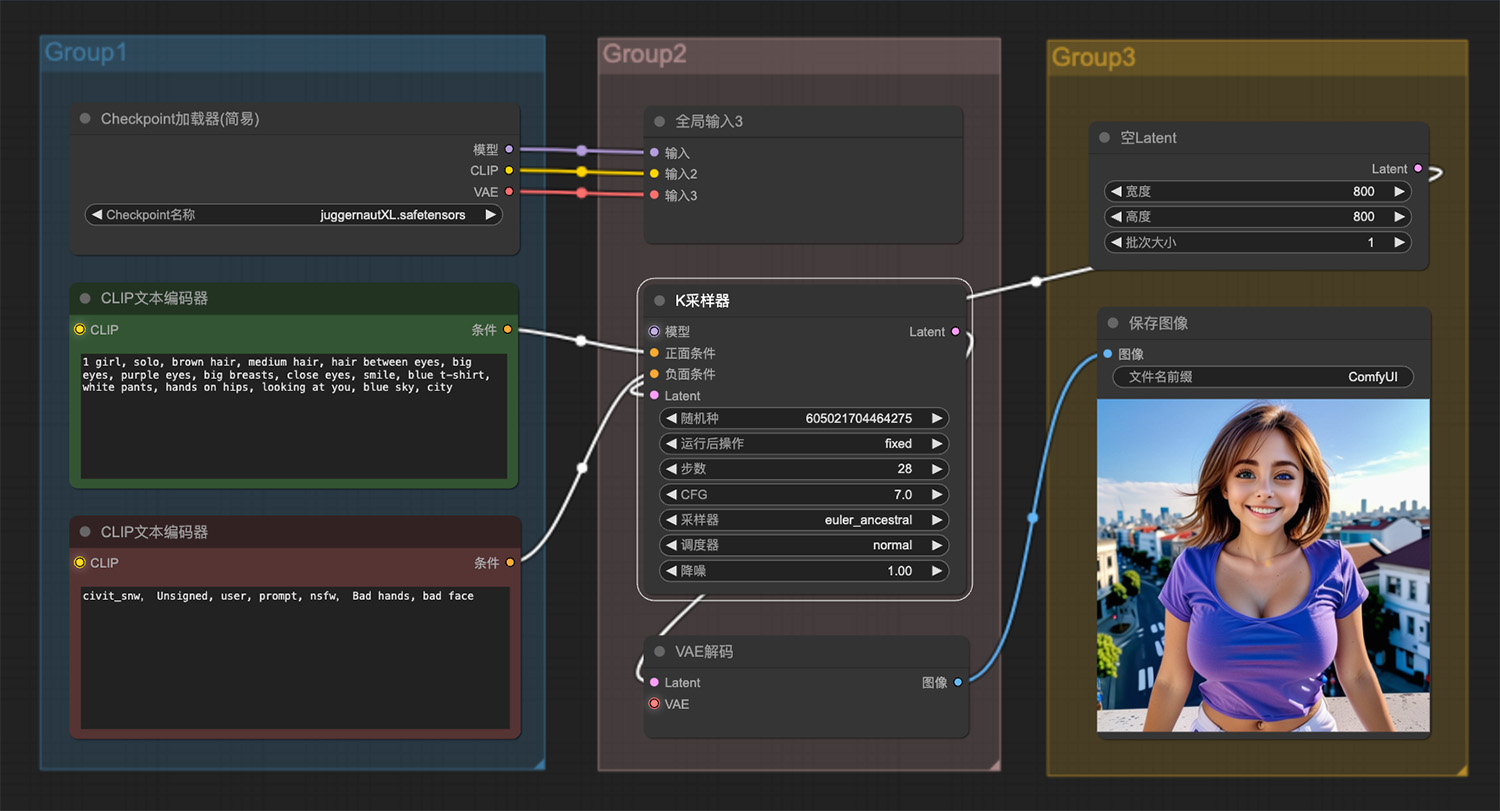Image resolution: width=1500 pixels, height=811 pixels.
Task: Increase 高度 with its right arrow
Action: [1399, 216]
